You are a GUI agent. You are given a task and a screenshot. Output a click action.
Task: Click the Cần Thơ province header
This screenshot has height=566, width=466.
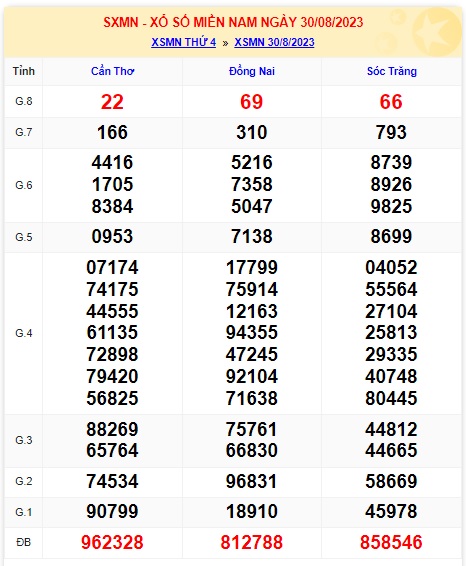[x=112, y=71]
